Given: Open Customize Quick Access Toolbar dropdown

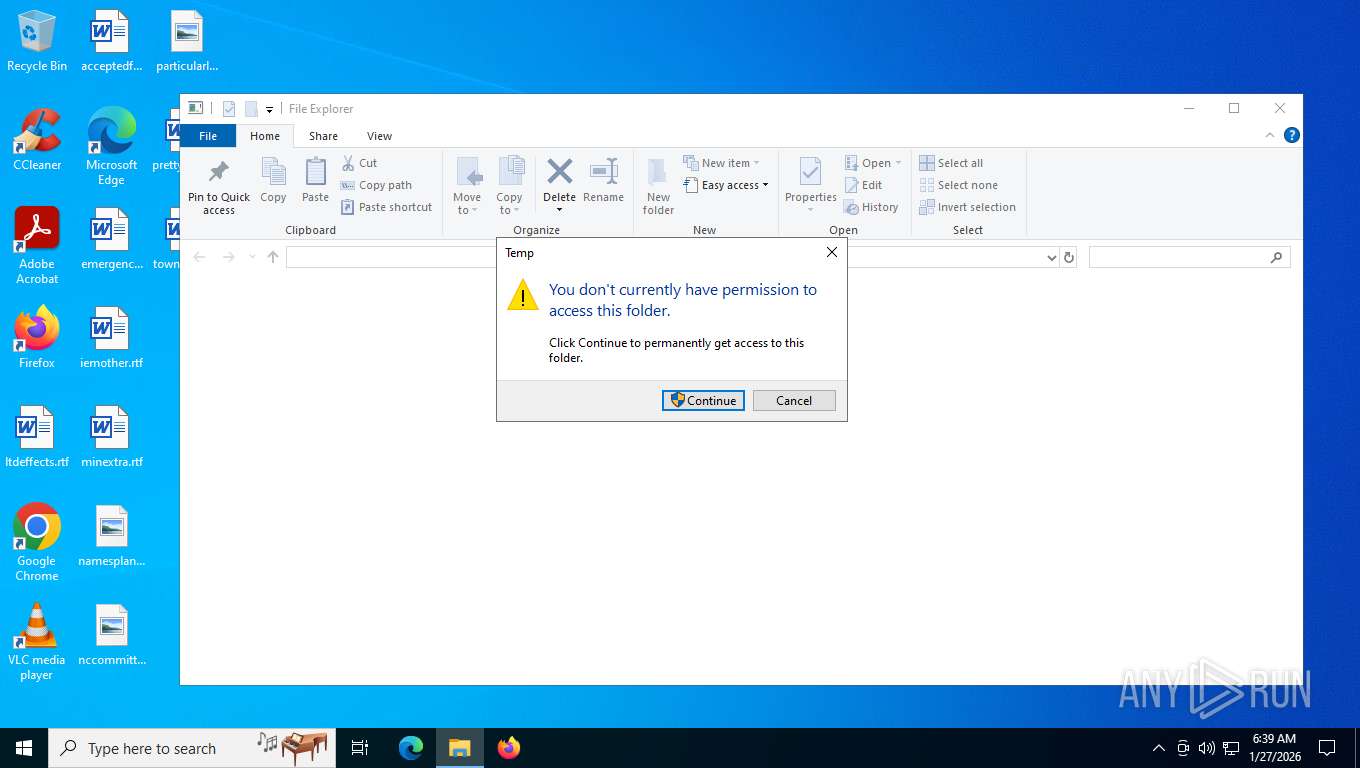Looking at the screenshot, I should click(269, 109).
